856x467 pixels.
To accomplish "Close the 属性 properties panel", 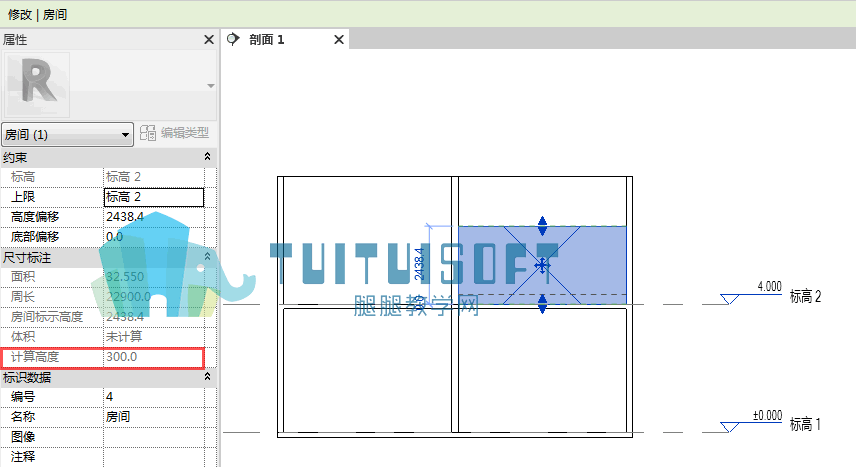I will [209, 40].
